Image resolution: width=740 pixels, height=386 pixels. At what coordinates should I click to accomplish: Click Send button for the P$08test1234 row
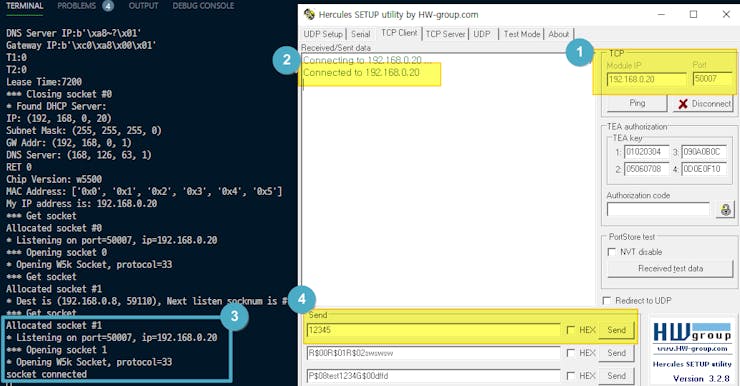pyautogui.click(x=616, y=376)
